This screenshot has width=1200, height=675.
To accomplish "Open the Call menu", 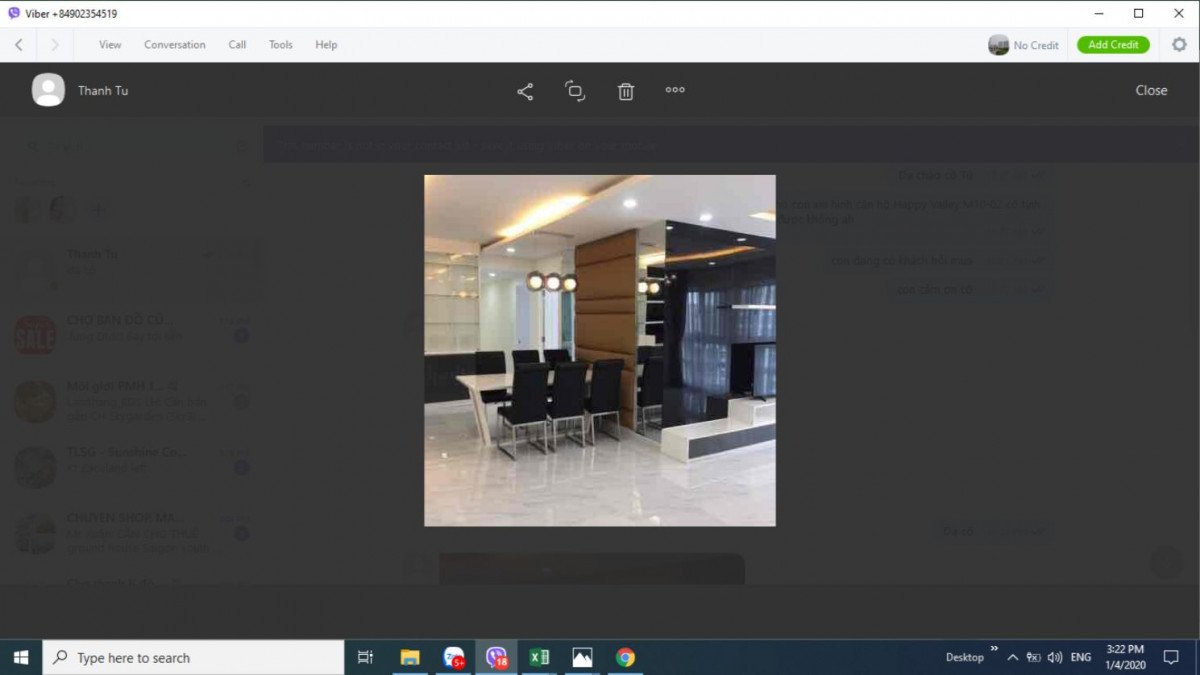I will tap(237, 45).
